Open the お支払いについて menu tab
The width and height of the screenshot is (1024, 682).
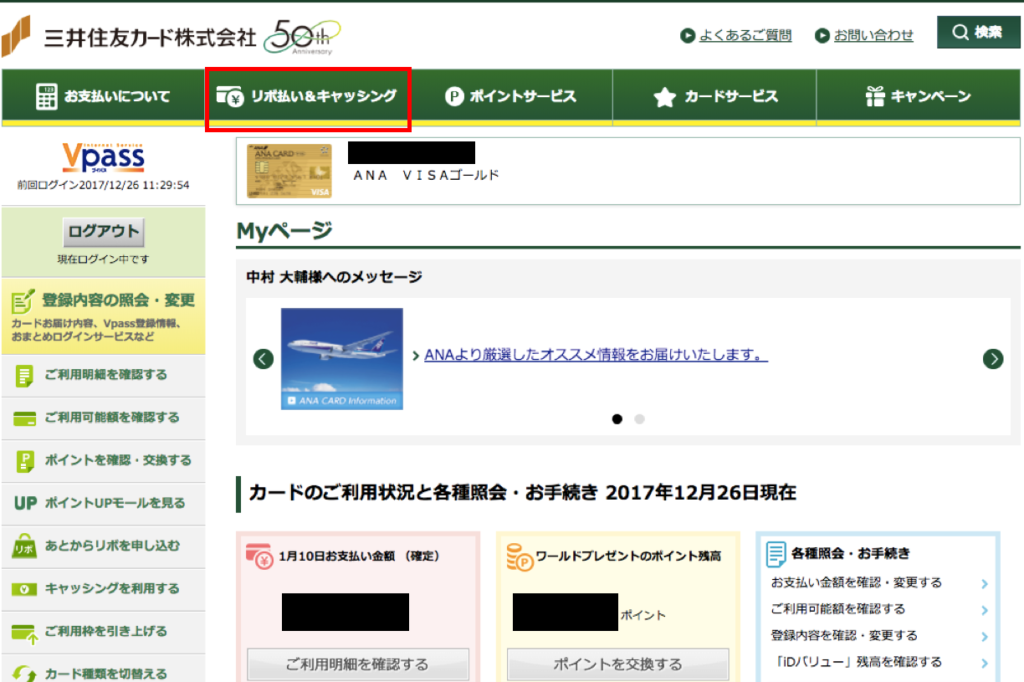click(103, 97)
